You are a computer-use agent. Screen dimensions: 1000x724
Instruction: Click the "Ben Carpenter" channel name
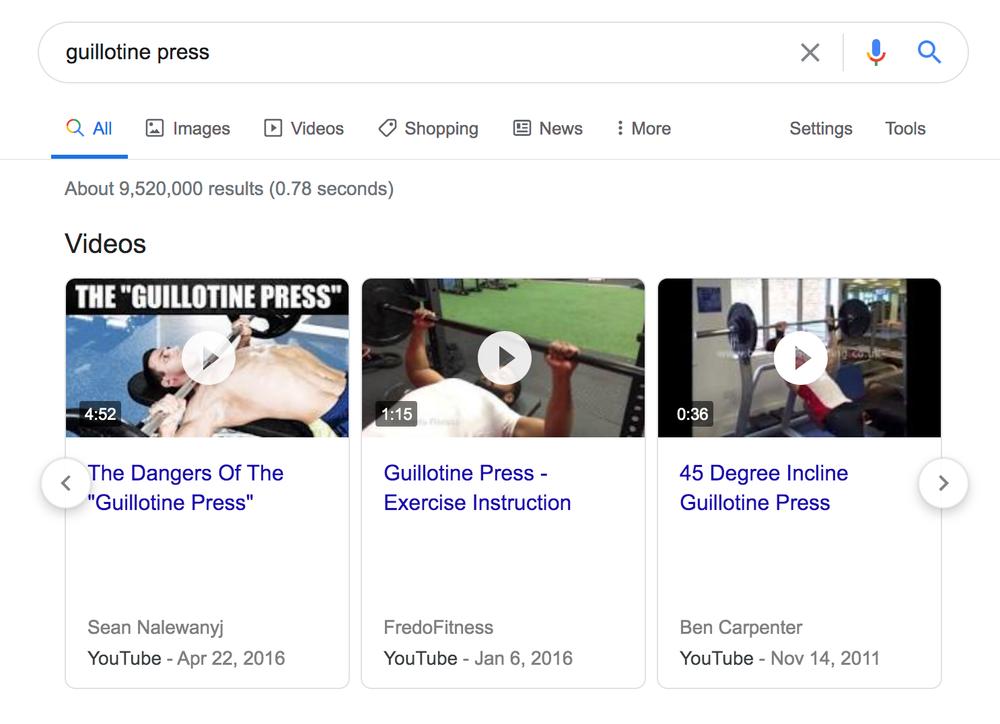click(741, 628)
